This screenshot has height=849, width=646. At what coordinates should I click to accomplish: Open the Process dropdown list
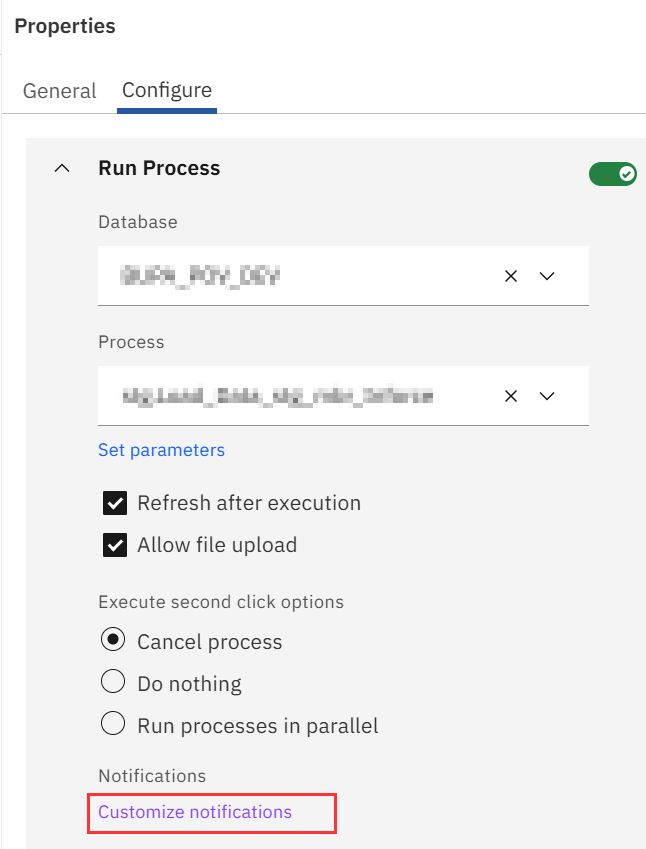[547, 396]
